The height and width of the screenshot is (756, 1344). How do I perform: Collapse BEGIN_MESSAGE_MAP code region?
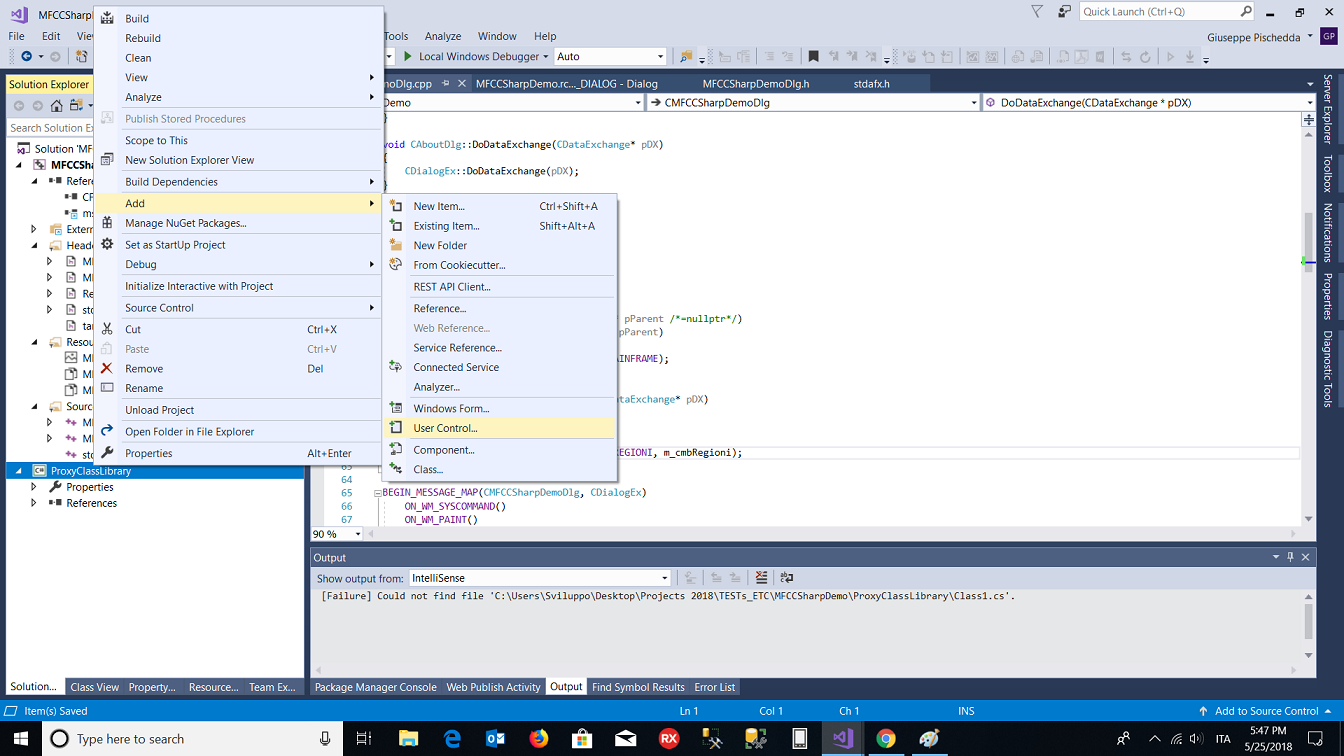tap(378, 493)
